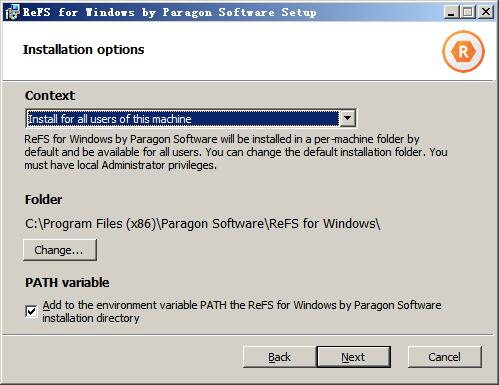Click the 'Installation options' header
The image size is (499, 385).
tap(84, 50)
